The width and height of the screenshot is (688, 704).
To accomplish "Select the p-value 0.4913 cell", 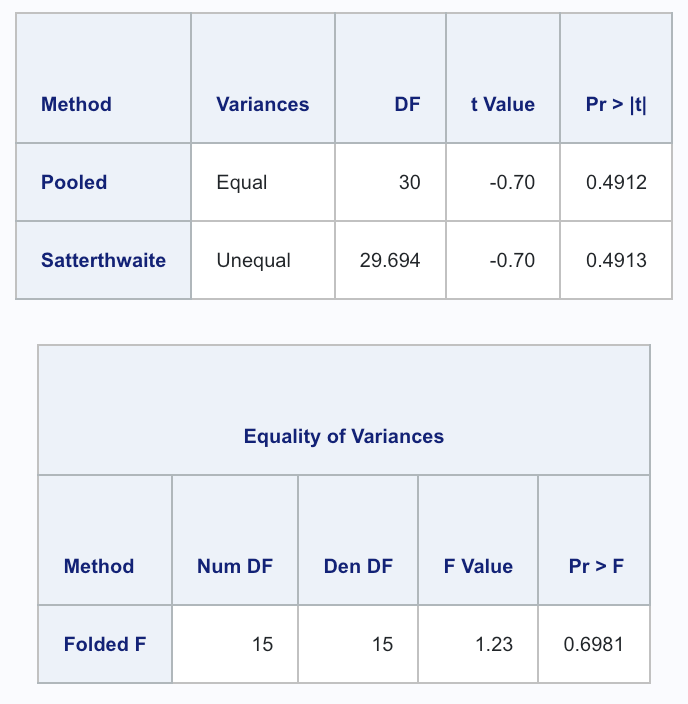I will tap(616, 260).
